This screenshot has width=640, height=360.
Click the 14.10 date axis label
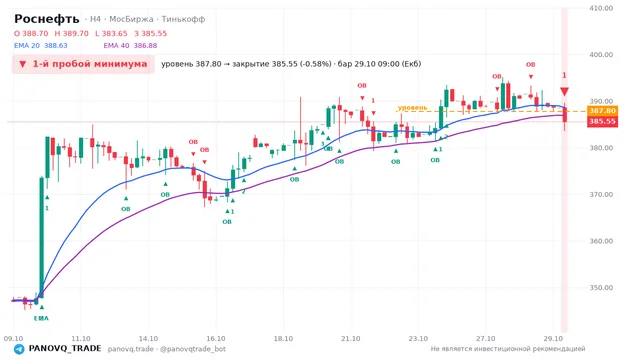(x=148, y=339)
